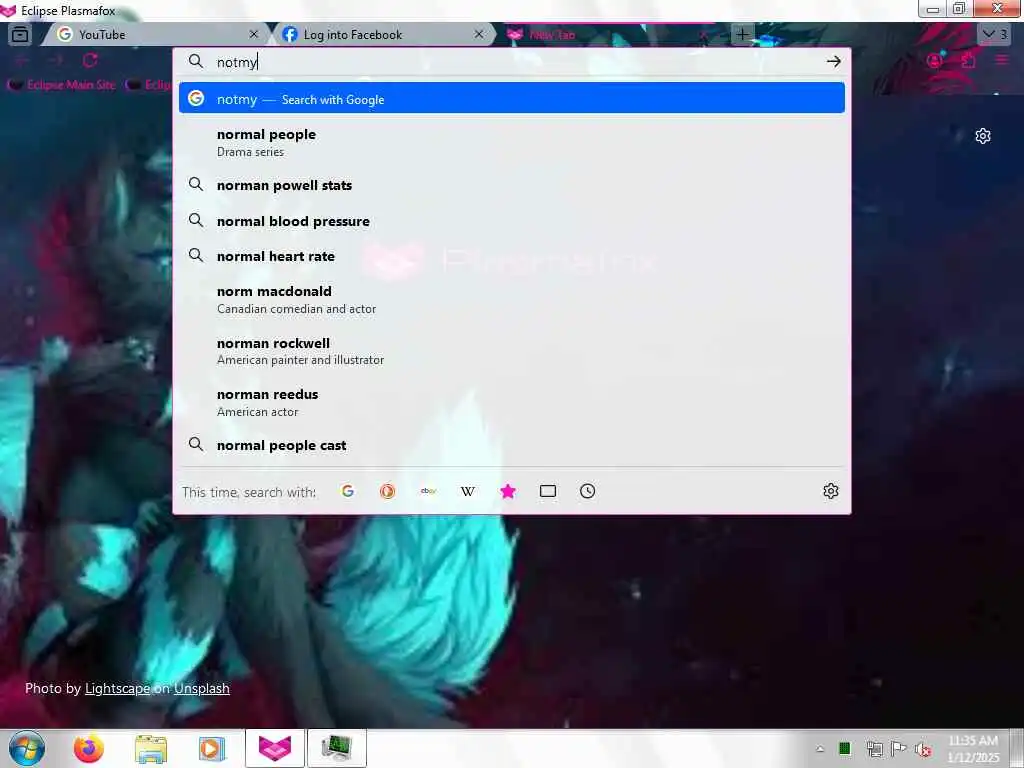Open the extensions icon in toolbar
This screenshot has height=768, width=1024.
coord(968,60)
